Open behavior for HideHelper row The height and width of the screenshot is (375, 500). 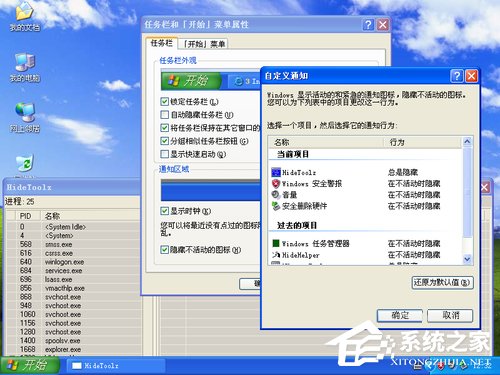(414, 255)
